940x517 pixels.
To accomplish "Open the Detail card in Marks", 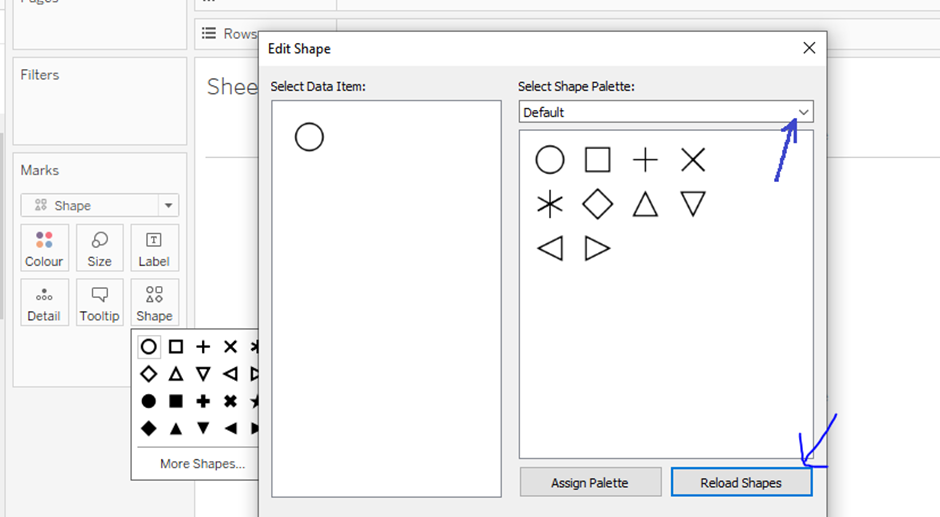I will click(44, 302).
